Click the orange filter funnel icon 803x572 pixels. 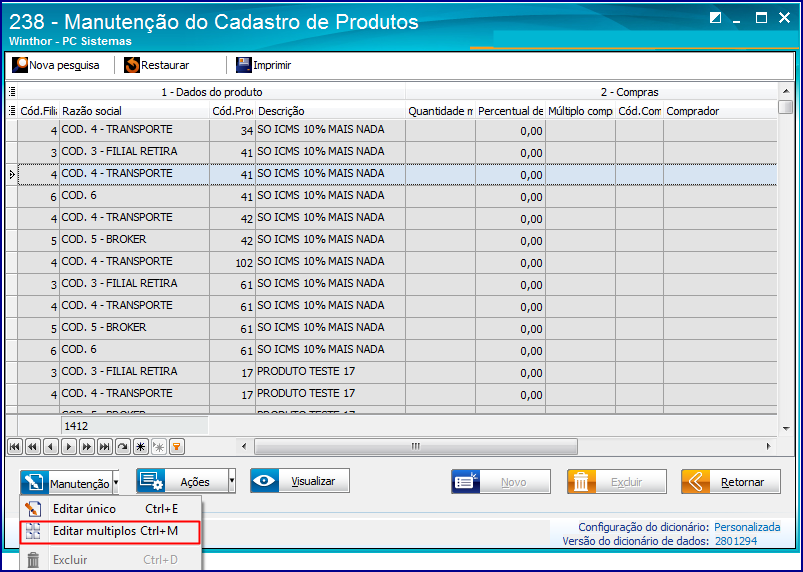pyautogui.click(x=176, y=447)
